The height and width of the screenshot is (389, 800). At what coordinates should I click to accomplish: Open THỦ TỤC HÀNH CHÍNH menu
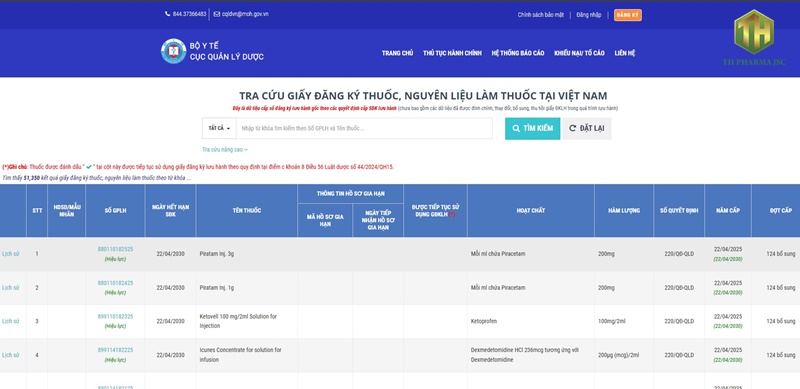point(452,53)
